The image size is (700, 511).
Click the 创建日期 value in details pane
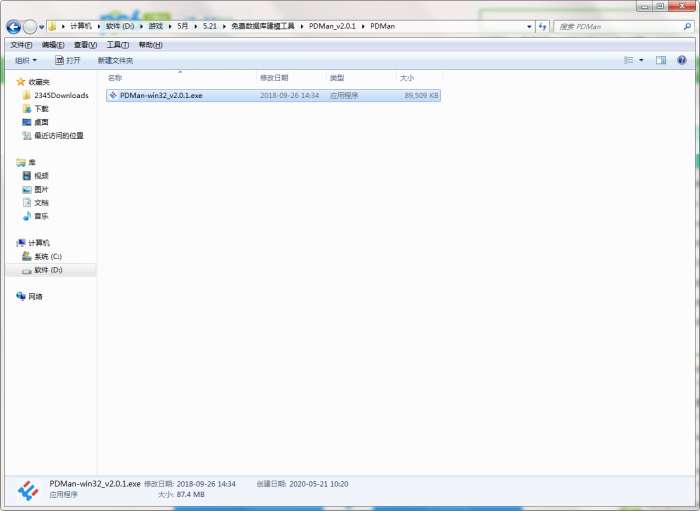point(319,484)
